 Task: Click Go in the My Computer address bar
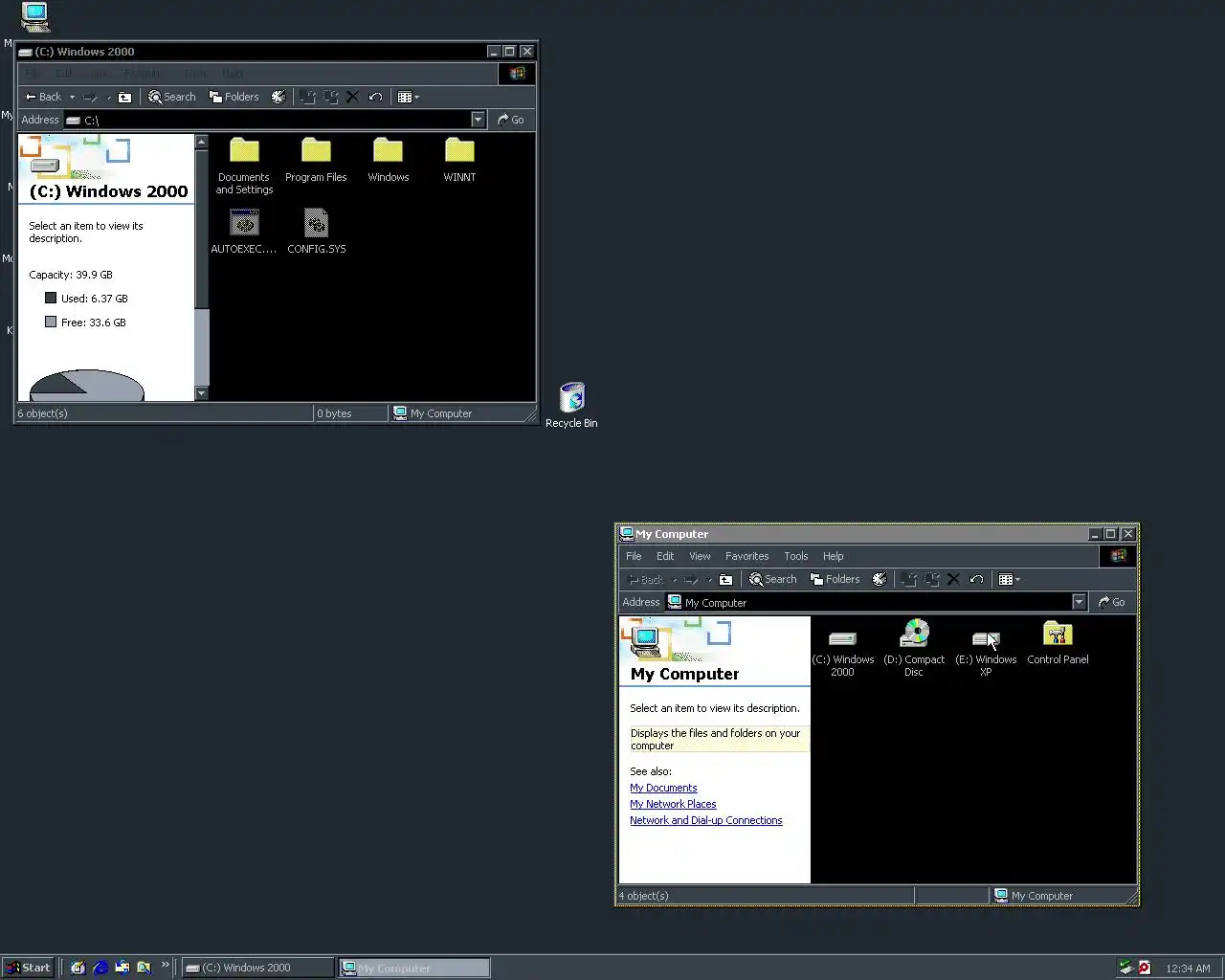pos(1112,602)
